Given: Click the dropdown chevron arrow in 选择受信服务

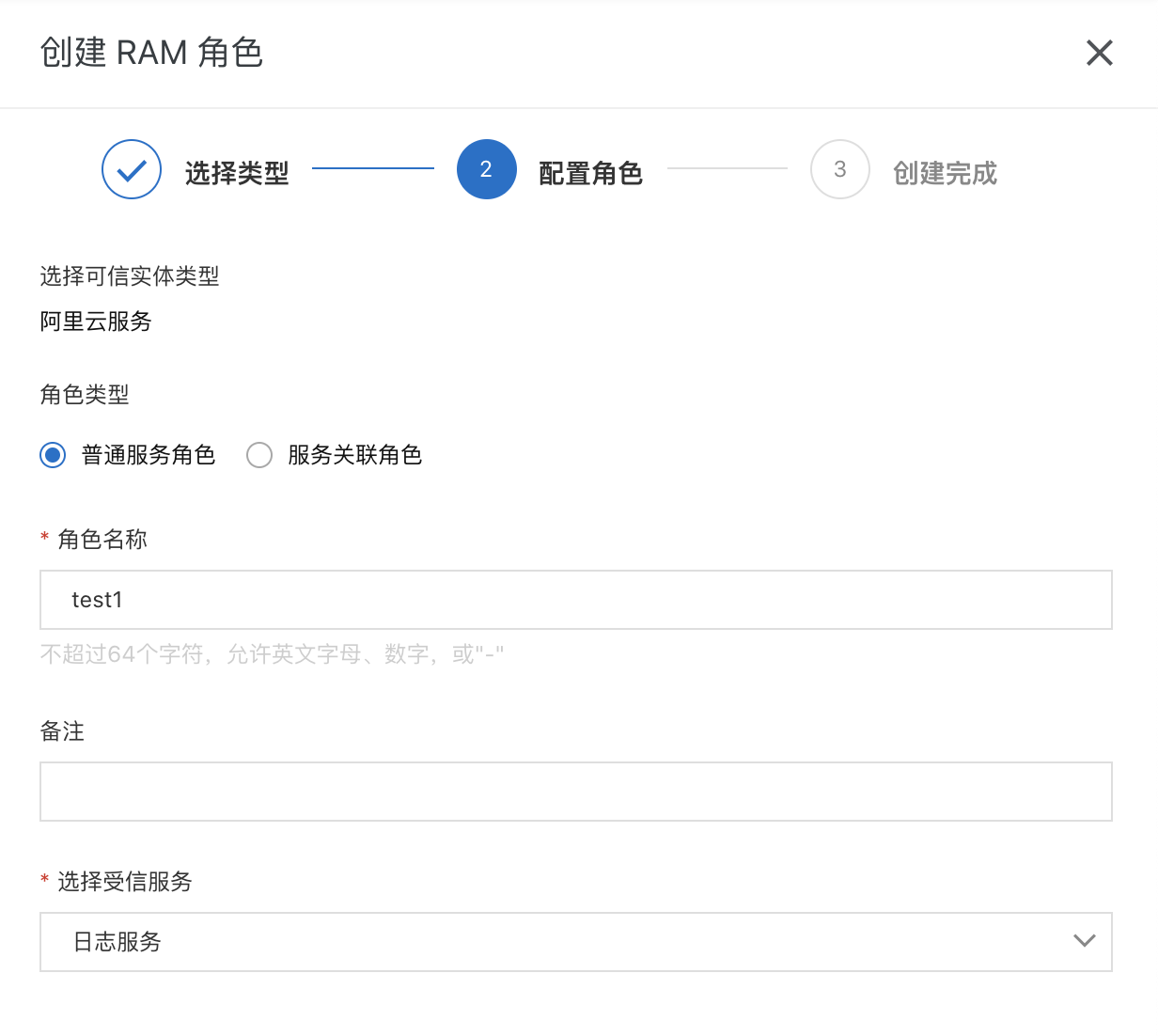Looking at the screenshot, I should 1085,941.
